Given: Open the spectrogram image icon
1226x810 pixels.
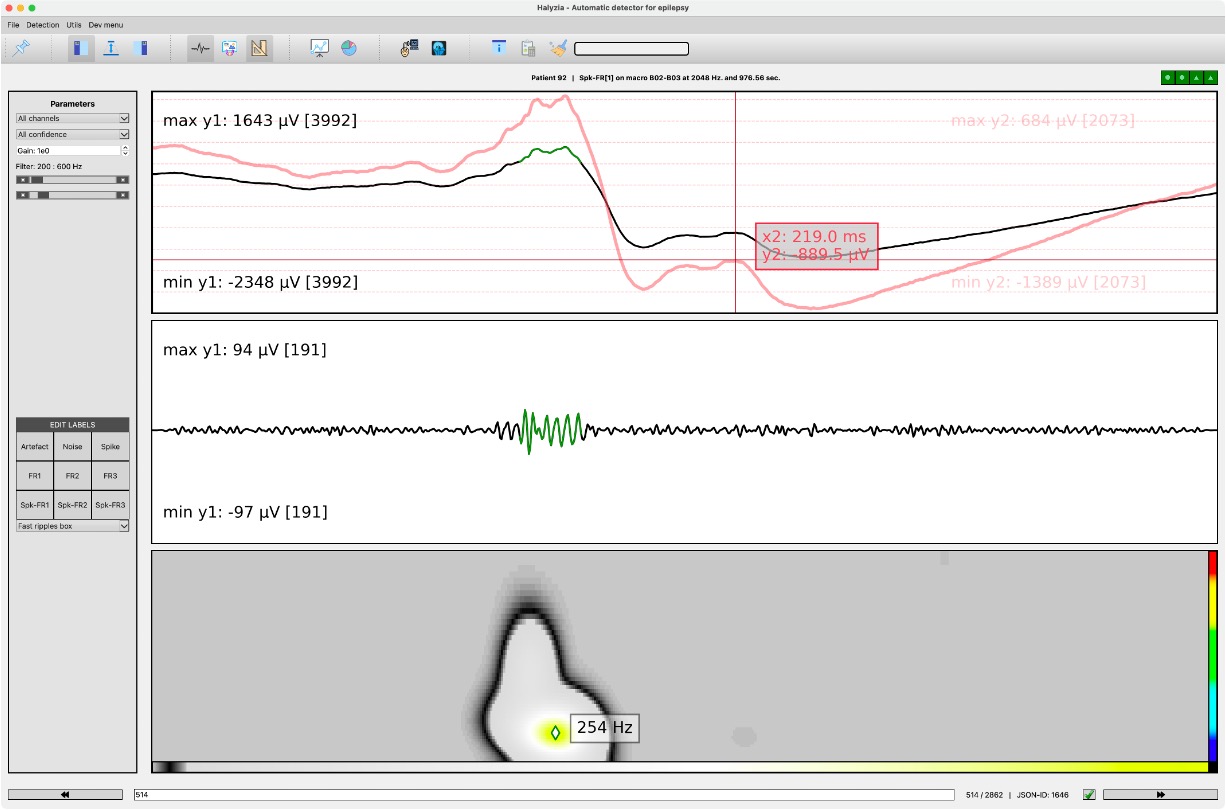Looking at the screenshot, I should click(x=229, y=47).
